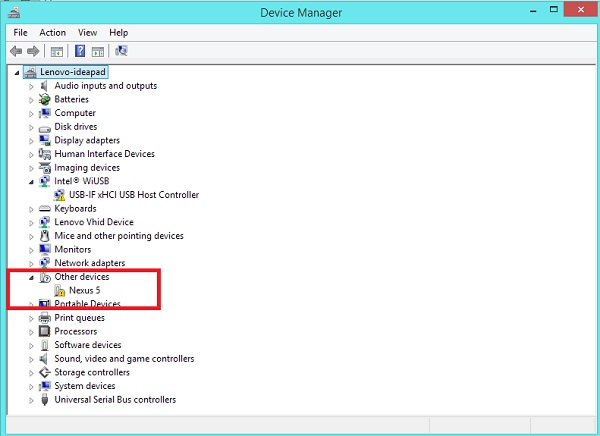The height and width of the screenshot is (436, 600).
Task: Click the Back arrow toolbar icon
Action: tap(16, 51)
